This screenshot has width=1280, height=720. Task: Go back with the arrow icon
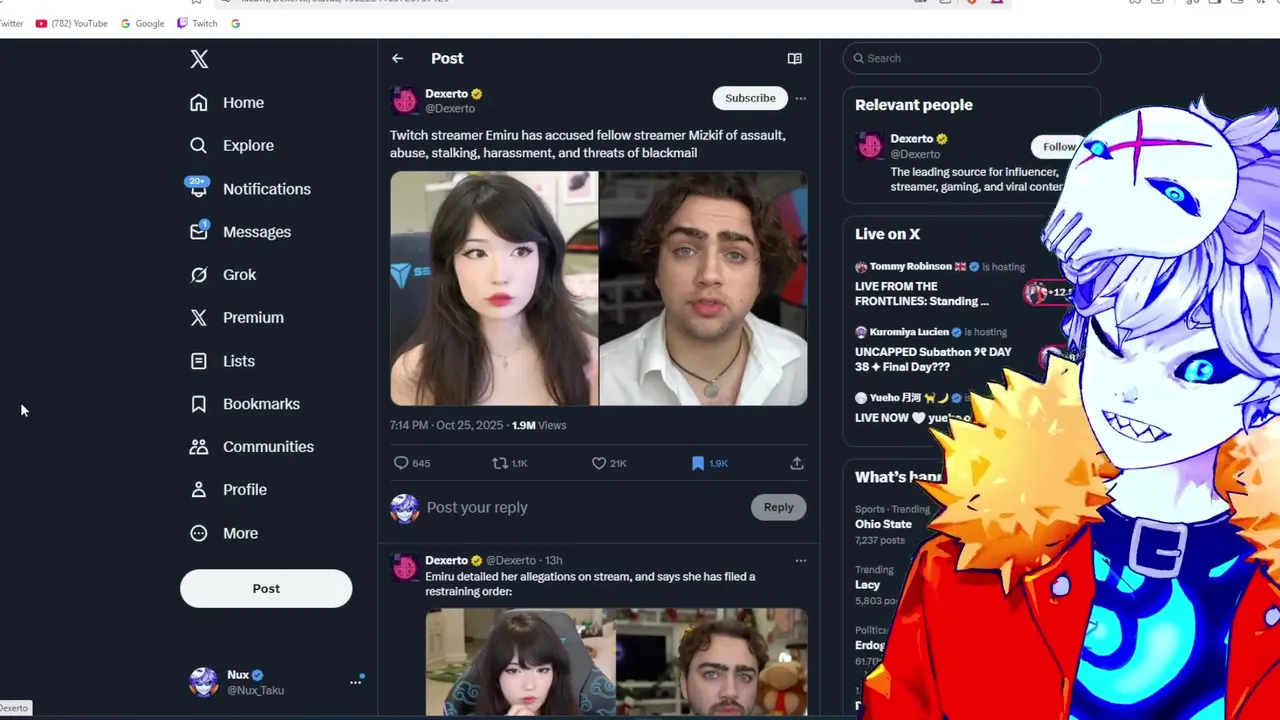397,59
